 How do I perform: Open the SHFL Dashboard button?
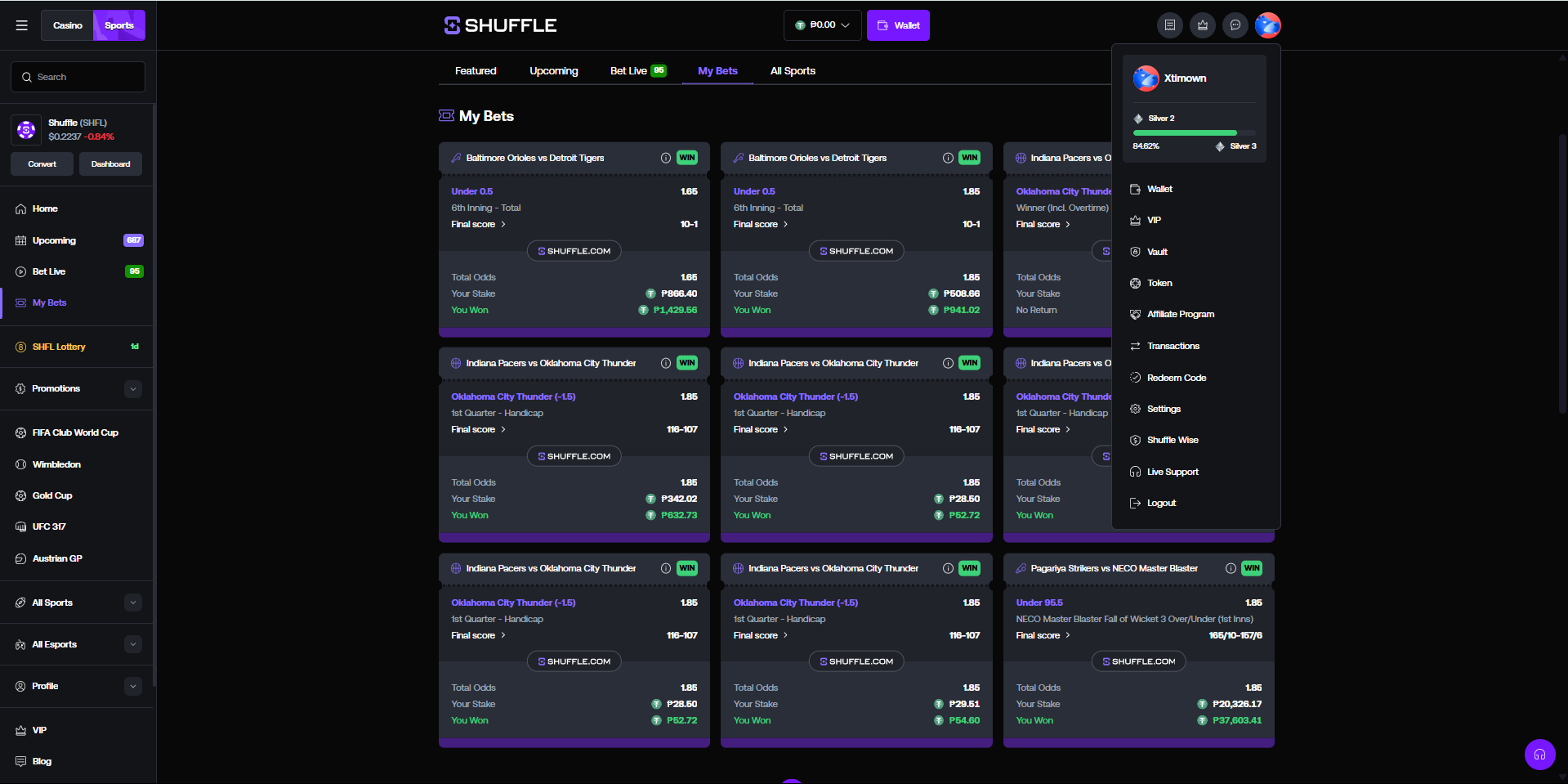click(x=111, y=164)
